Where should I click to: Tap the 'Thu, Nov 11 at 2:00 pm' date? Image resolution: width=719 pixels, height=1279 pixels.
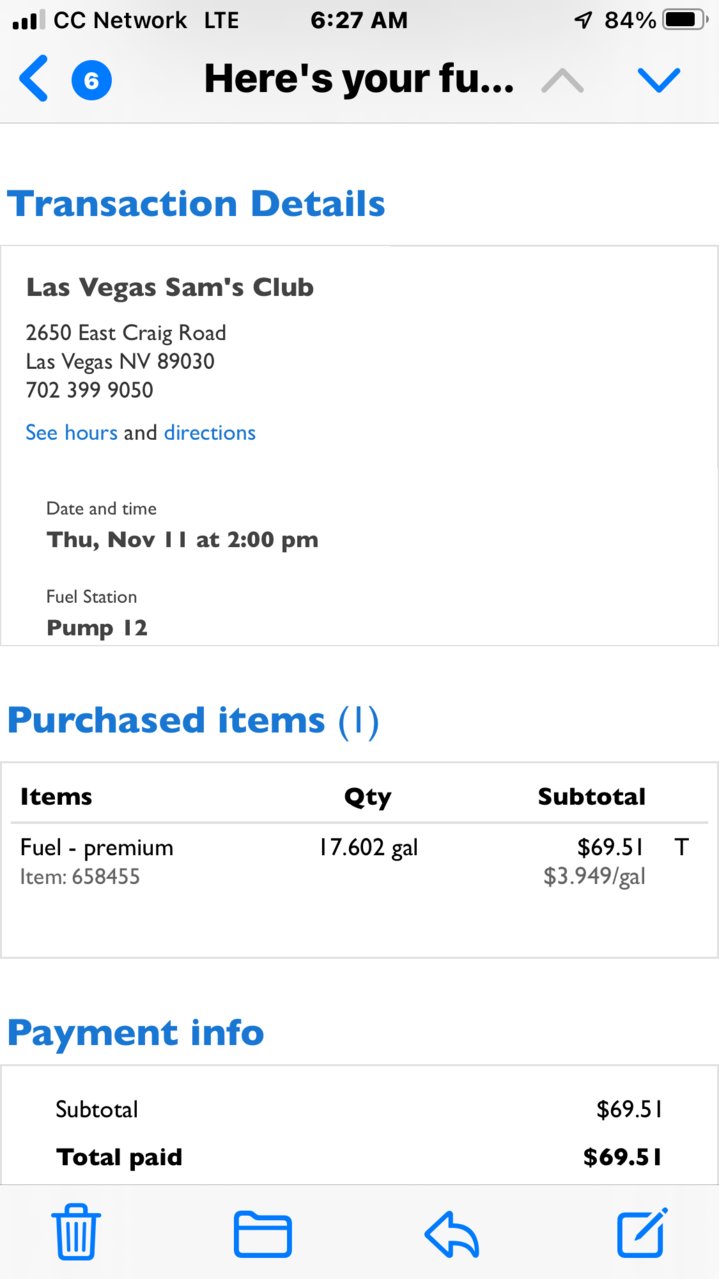[182, 540]
